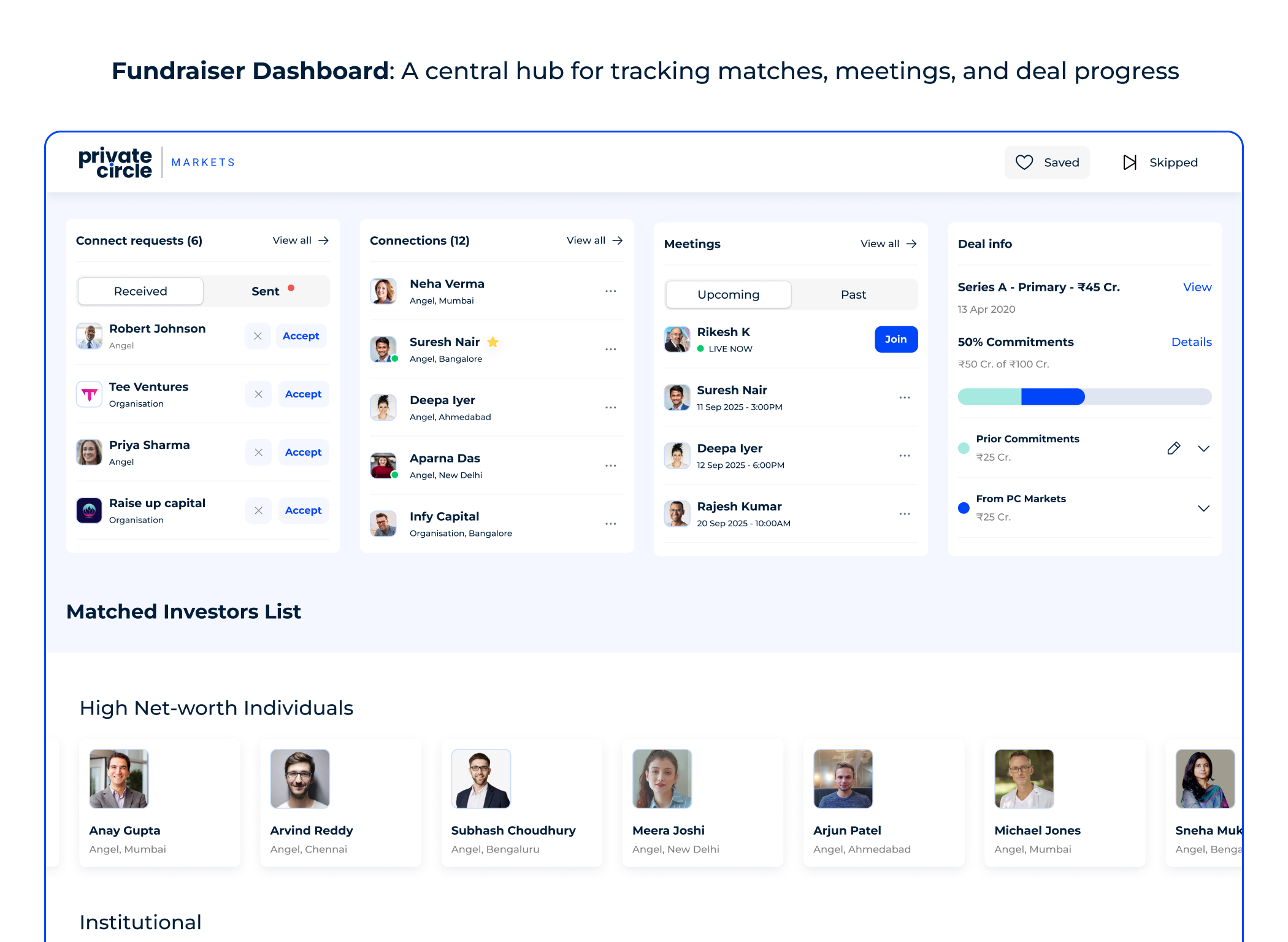Click the arrow beside Connect requests View all
Image resolution: width=1288 pixels, height=942 pixels.
(324, 240)
